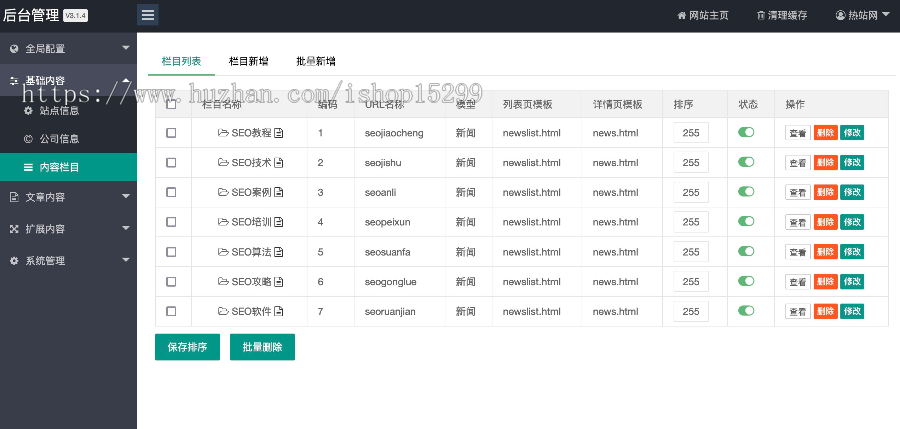Click 删除 button in SEO技术 row
This screenshot has width=900, height=429.
pyautogui.click(x=825, y=163)
